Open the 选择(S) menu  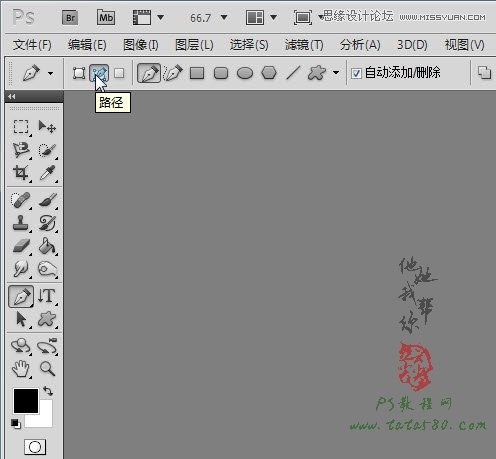click(249, 45)
